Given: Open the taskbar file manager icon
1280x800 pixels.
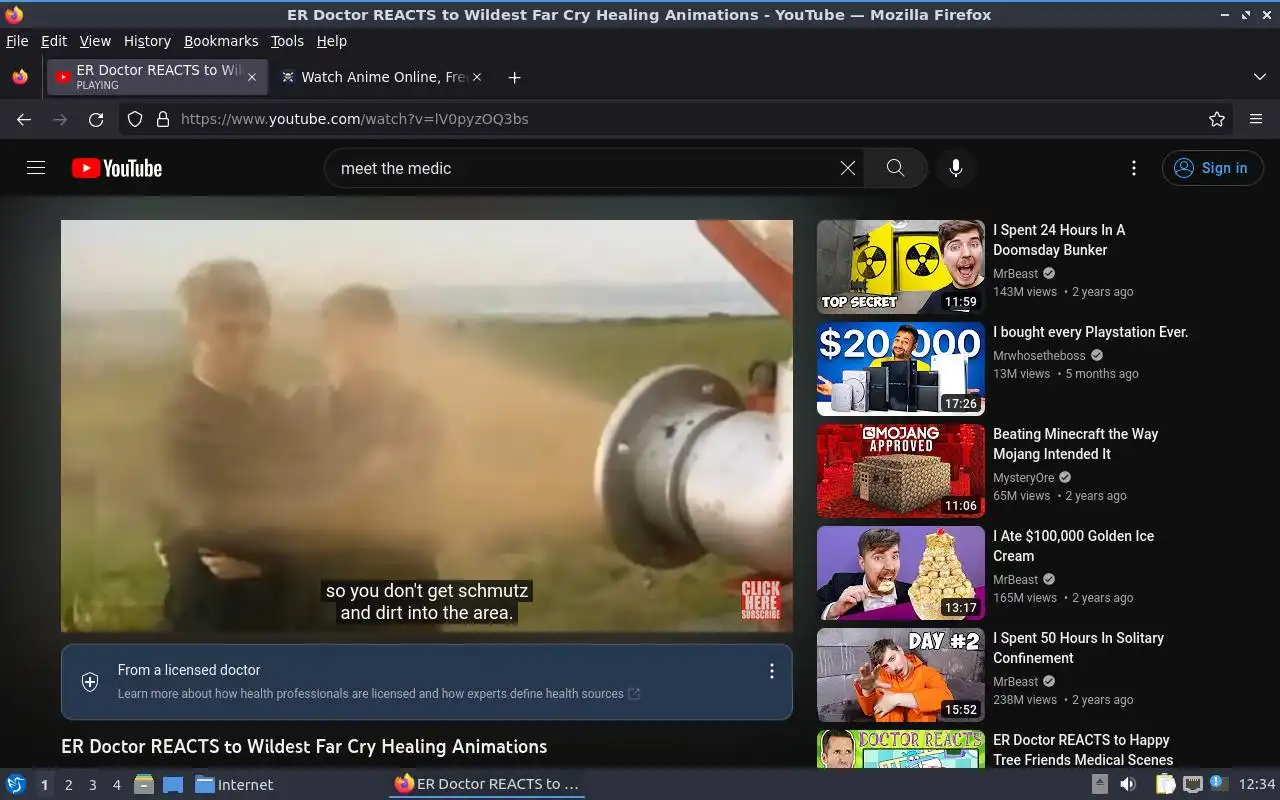Looking at the screenshot, I should click(x=144, y=784).
